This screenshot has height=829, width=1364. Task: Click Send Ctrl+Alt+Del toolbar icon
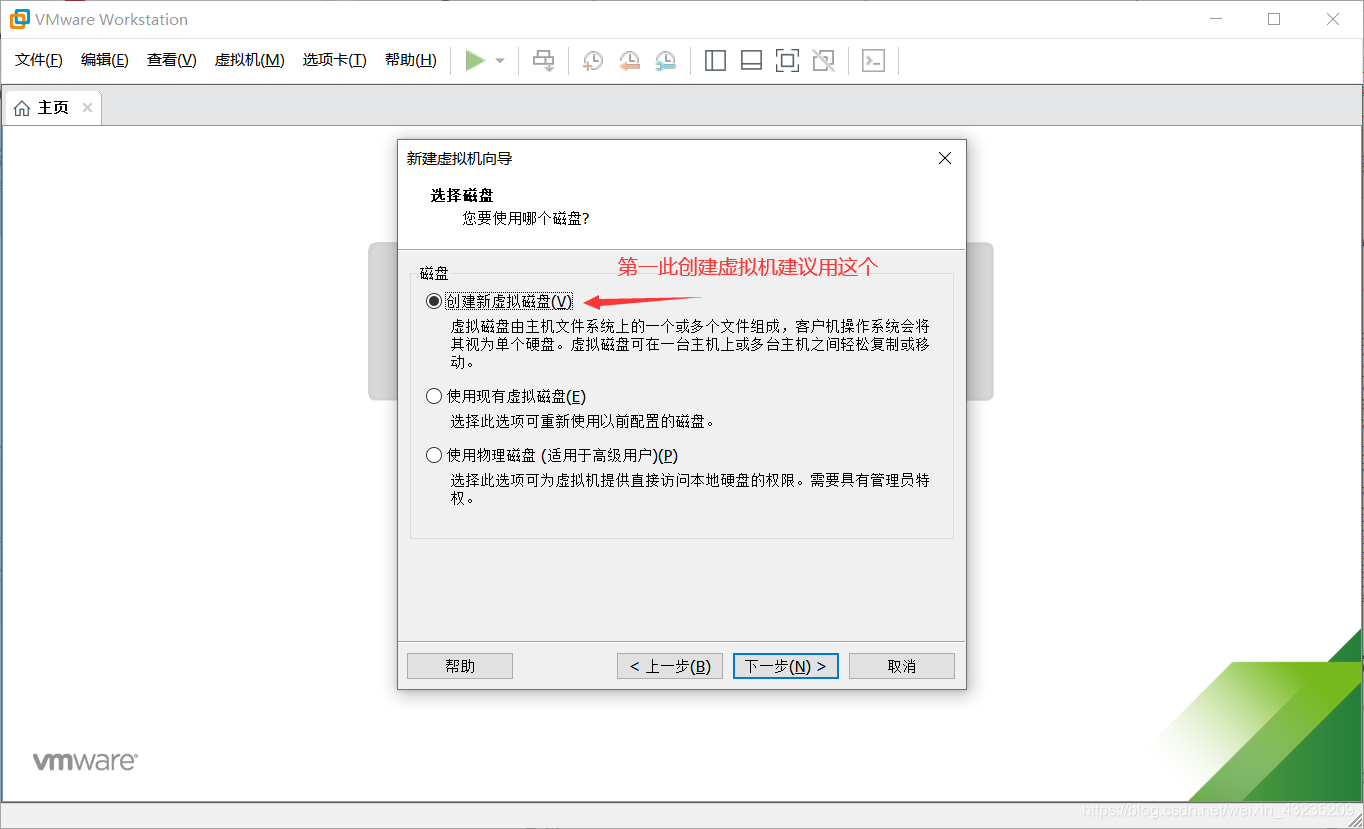pos(543,61)
